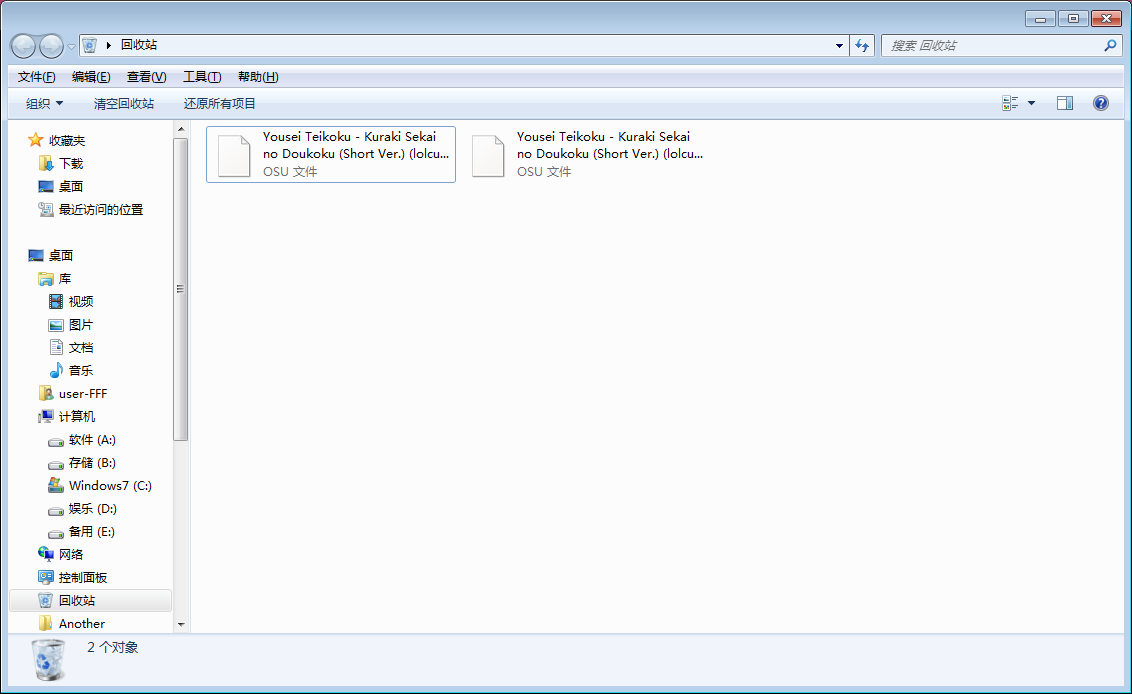Open the address bar history dropdown arrow
This screenshot has height=694, width=1132.
839,45
